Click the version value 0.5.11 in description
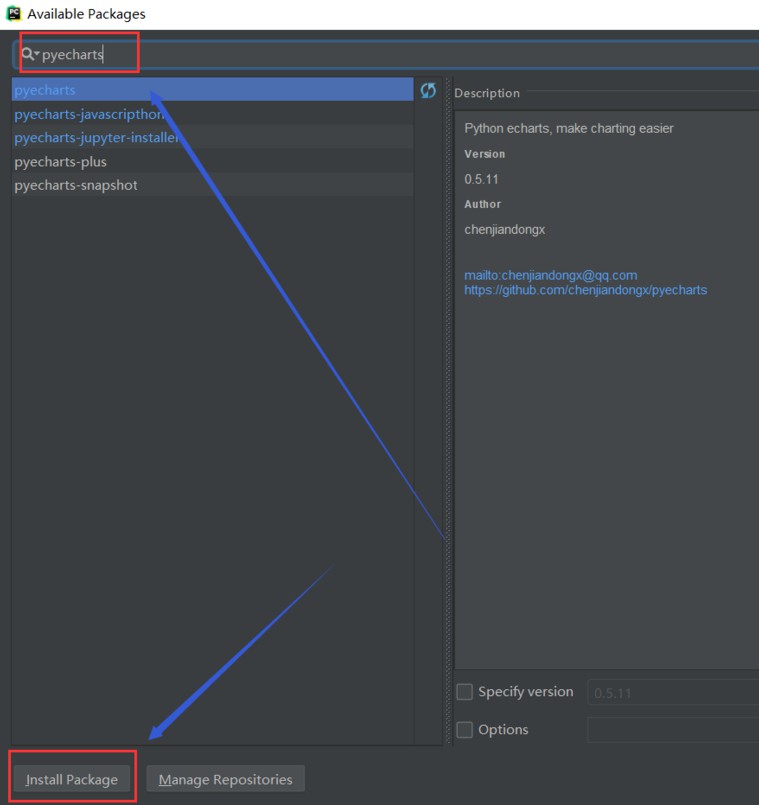 tap(481, 179)
